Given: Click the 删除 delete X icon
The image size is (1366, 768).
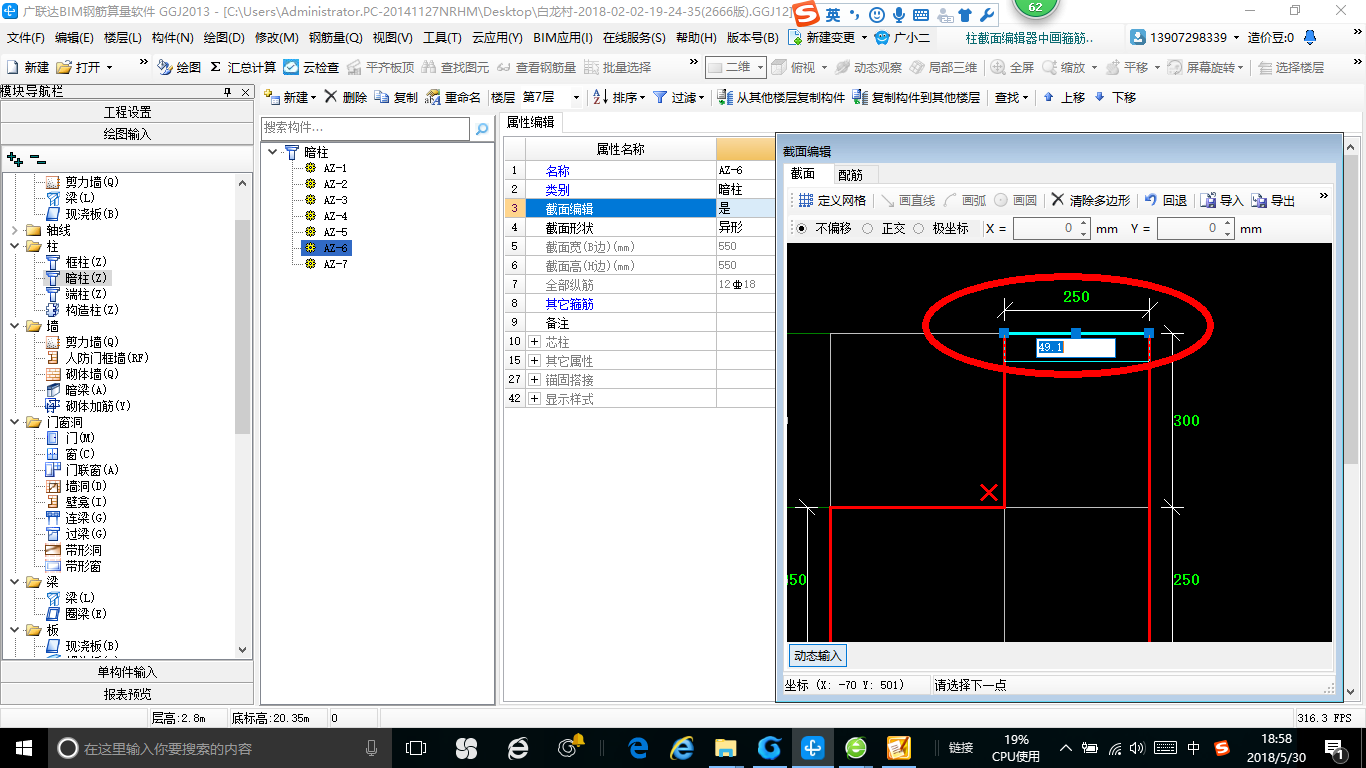Looking at the screenshot, I should point(331,97).
